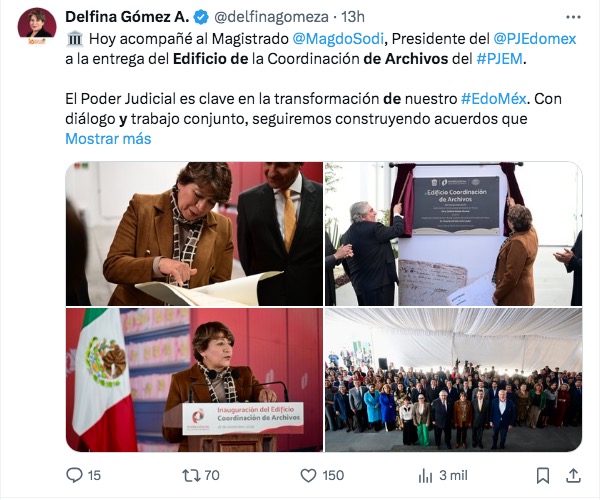
Task: Bookmark this tweet
Action: (542, 476)
